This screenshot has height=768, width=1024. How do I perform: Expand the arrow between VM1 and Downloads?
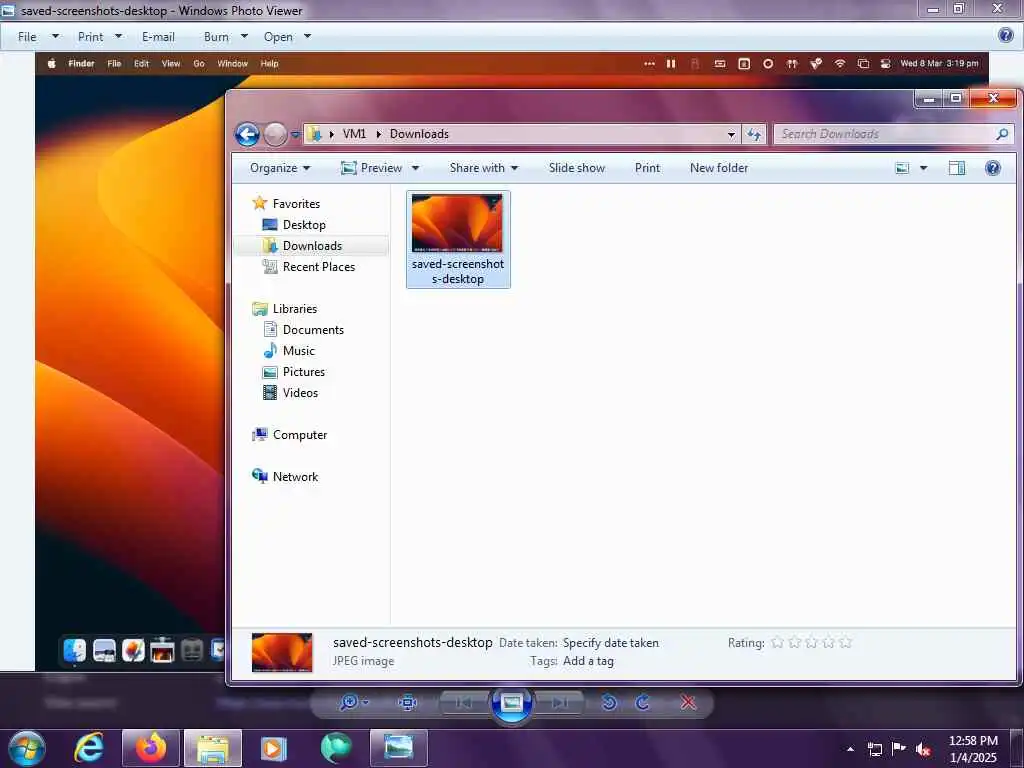coord(378,134)
